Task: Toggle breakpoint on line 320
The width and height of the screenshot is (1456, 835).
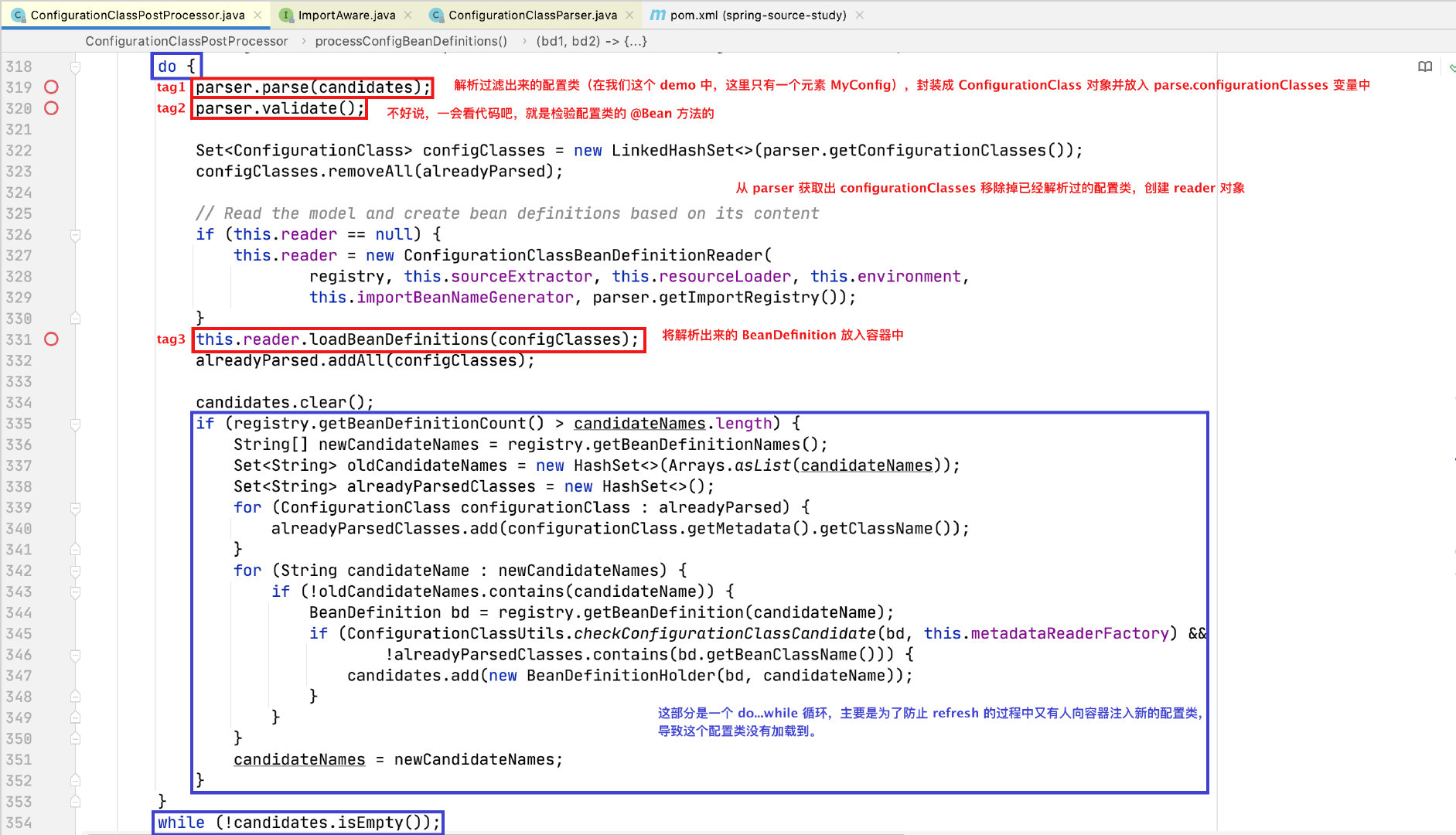Action: click(x=51, y=108)
